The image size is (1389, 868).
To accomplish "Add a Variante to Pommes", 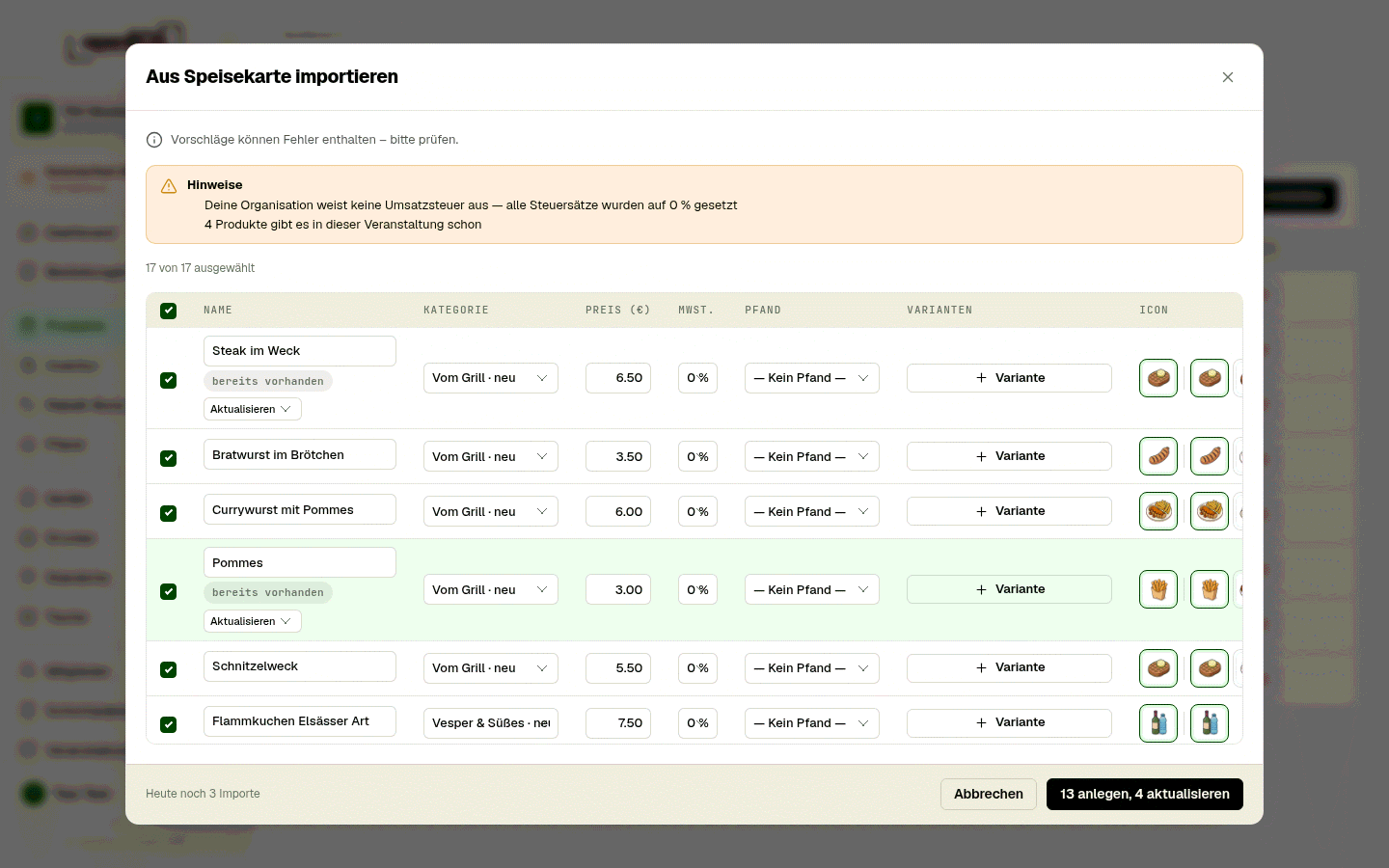I will [1009, 589].
